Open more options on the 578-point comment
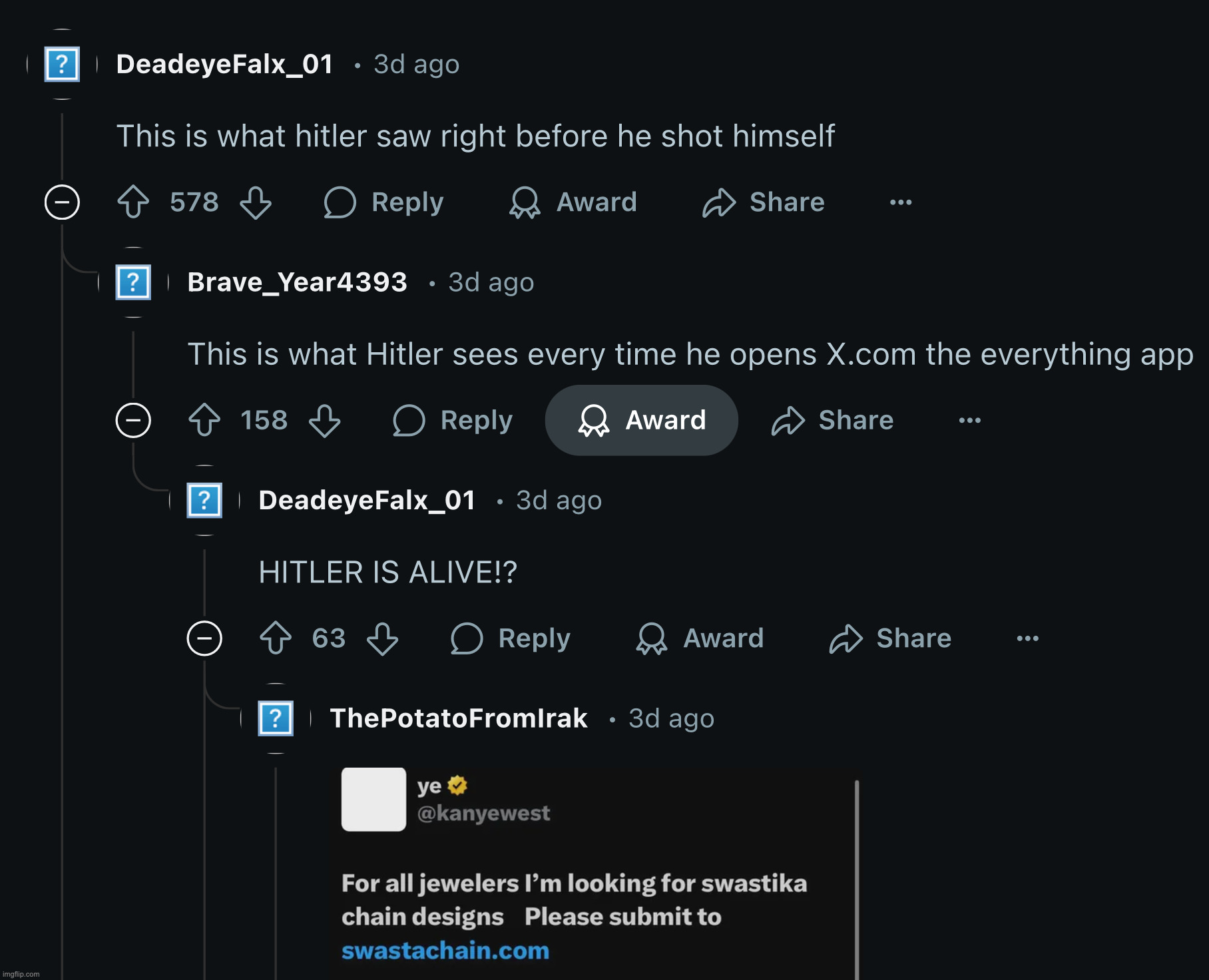The height and width of the screenshot is (980, 1209). [x=901, y=202]
